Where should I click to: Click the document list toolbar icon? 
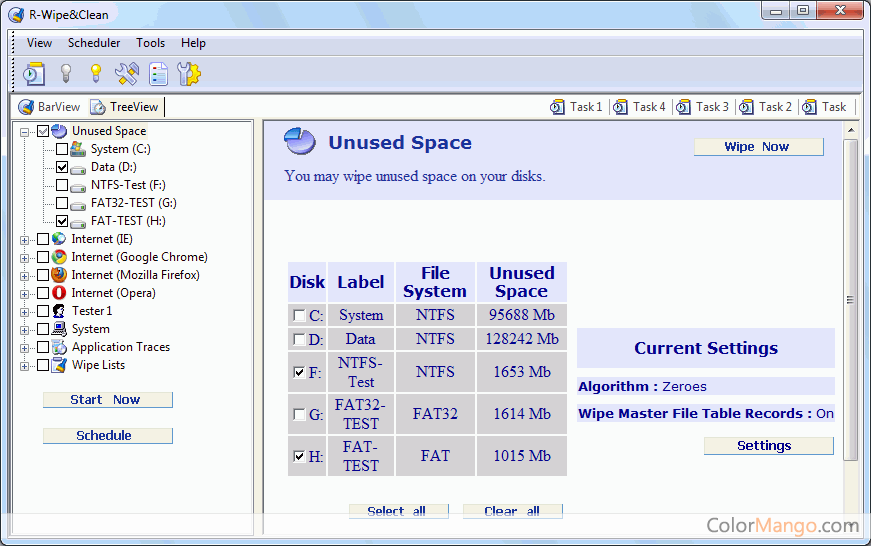[158, 74]
